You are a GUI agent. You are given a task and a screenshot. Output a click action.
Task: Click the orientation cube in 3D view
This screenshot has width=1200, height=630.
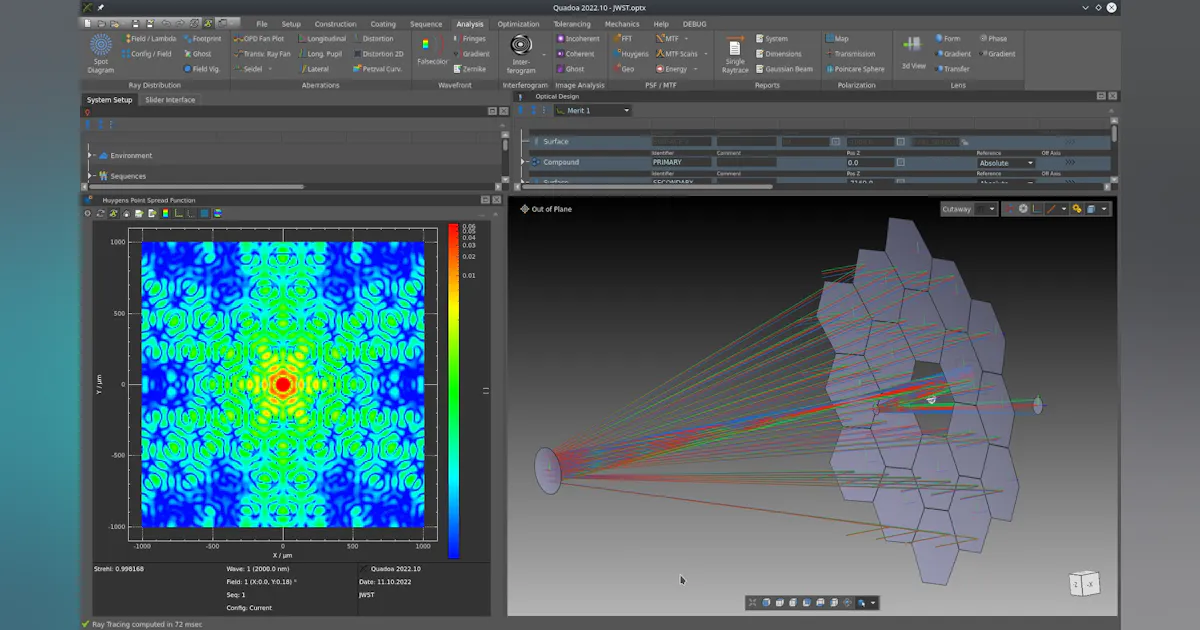tap(1083, 583)
